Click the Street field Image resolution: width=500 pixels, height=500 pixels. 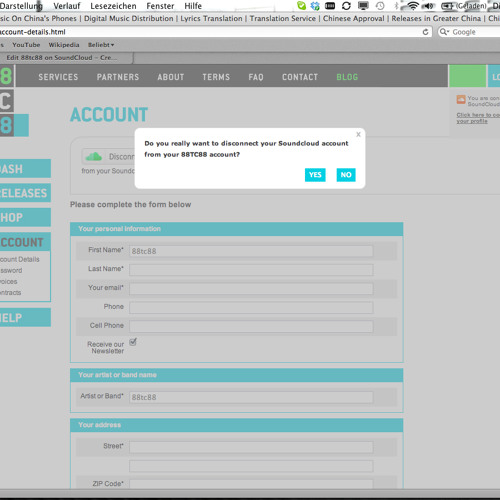tap(251, 447)
